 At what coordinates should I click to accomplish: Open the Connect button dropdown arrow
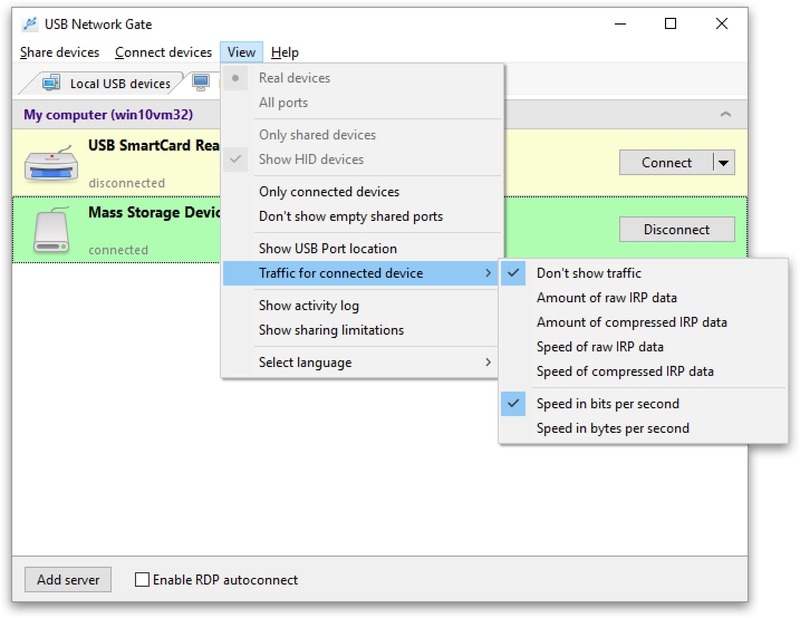[x=723, y=163]
